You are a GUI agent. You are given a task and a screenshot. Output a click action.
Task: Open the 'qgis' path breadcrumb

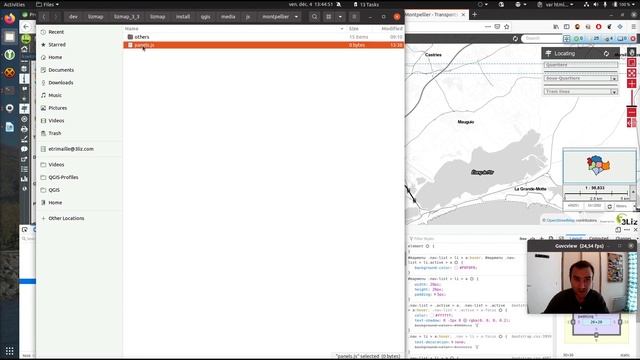pyautogui.click(x=205, y=17)
